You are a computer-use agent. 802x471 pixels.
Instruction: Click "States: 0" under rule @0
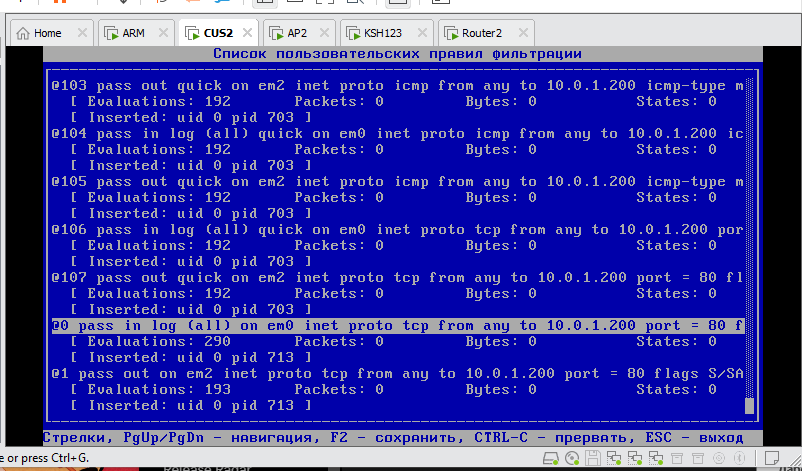[676, 342]
